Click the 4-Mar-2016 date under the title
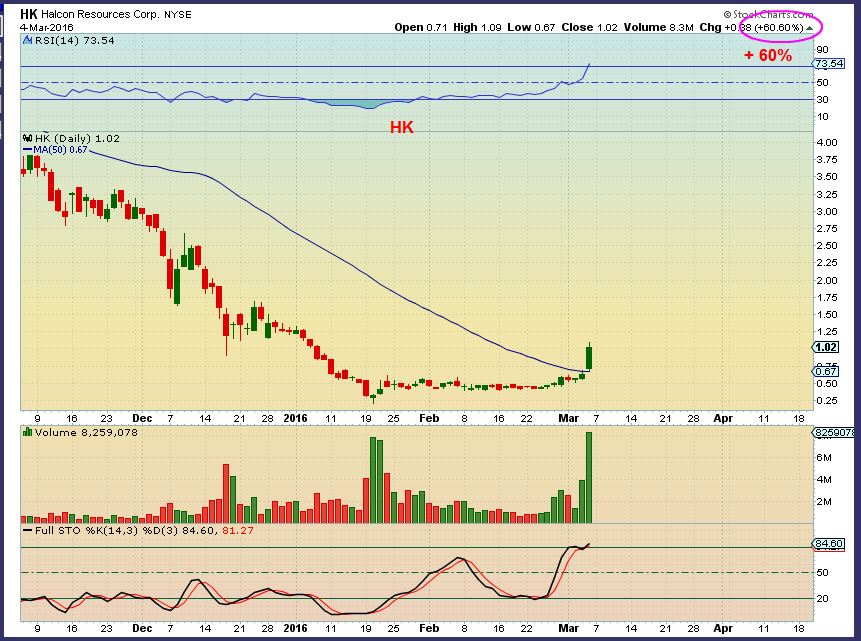The image size is (861, 641). coord(47,27)
